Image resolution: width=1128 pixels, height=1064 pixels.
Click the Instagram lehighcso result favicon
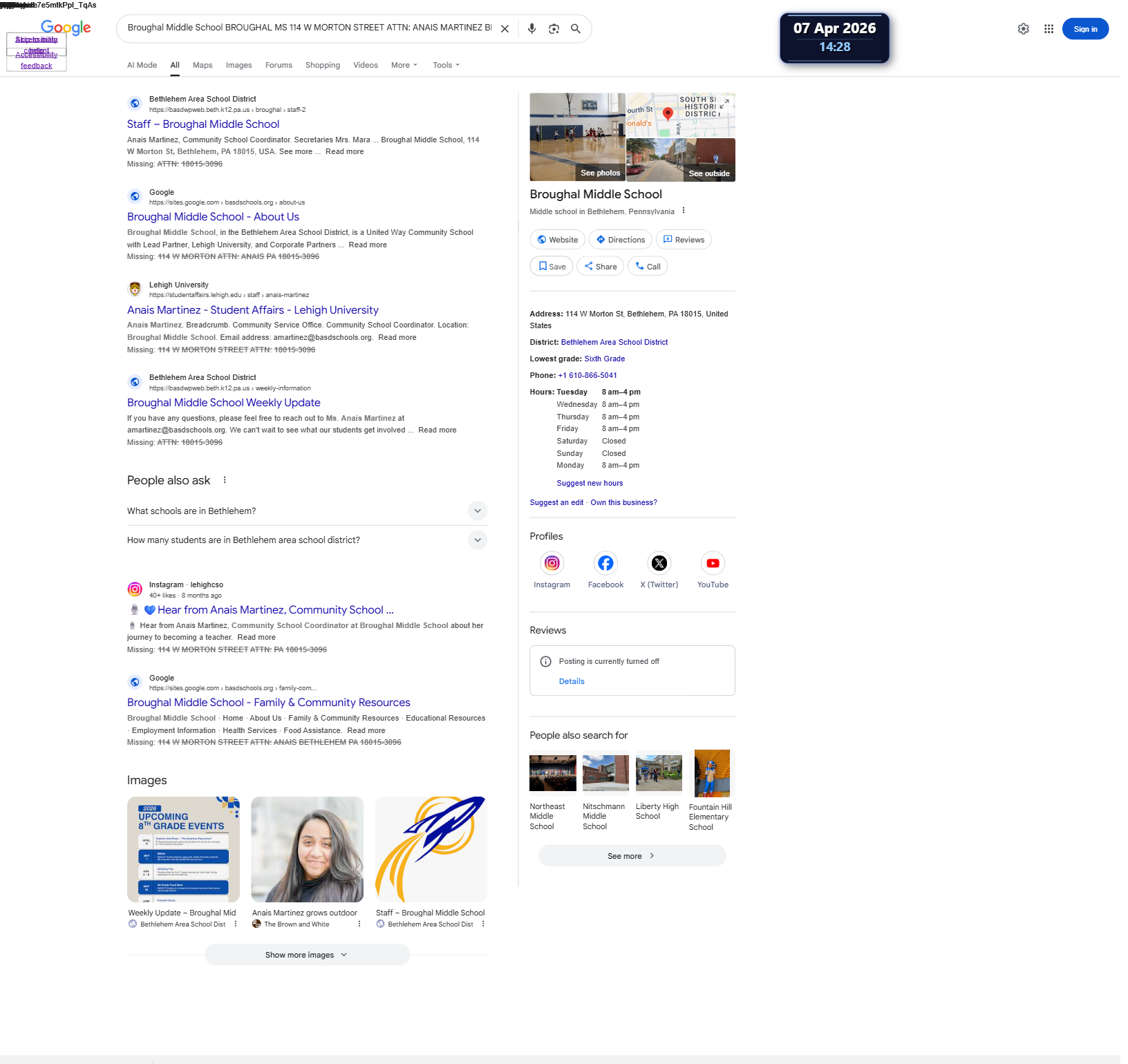click(135, 589)
